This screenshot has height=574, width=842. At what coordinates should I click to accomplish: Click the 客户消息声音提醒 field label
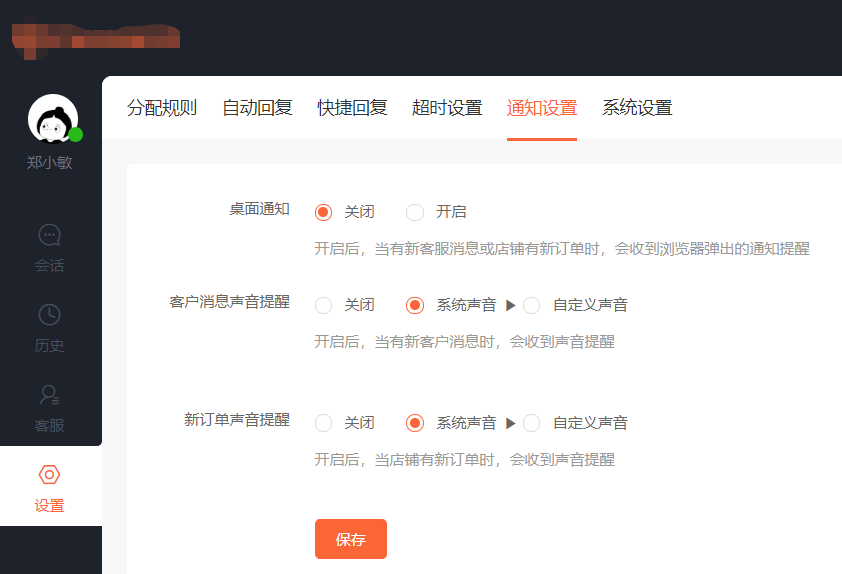tap(229, 302)
